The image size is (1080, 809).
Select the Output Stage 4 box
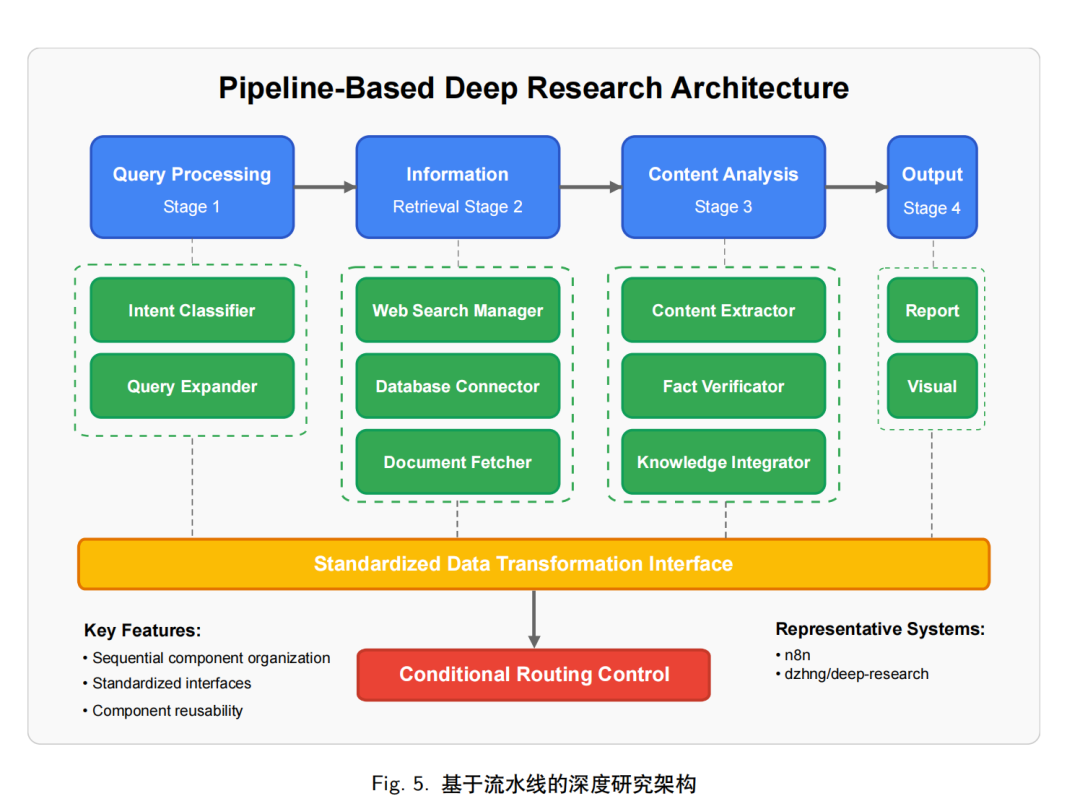(x=932, y=187)
